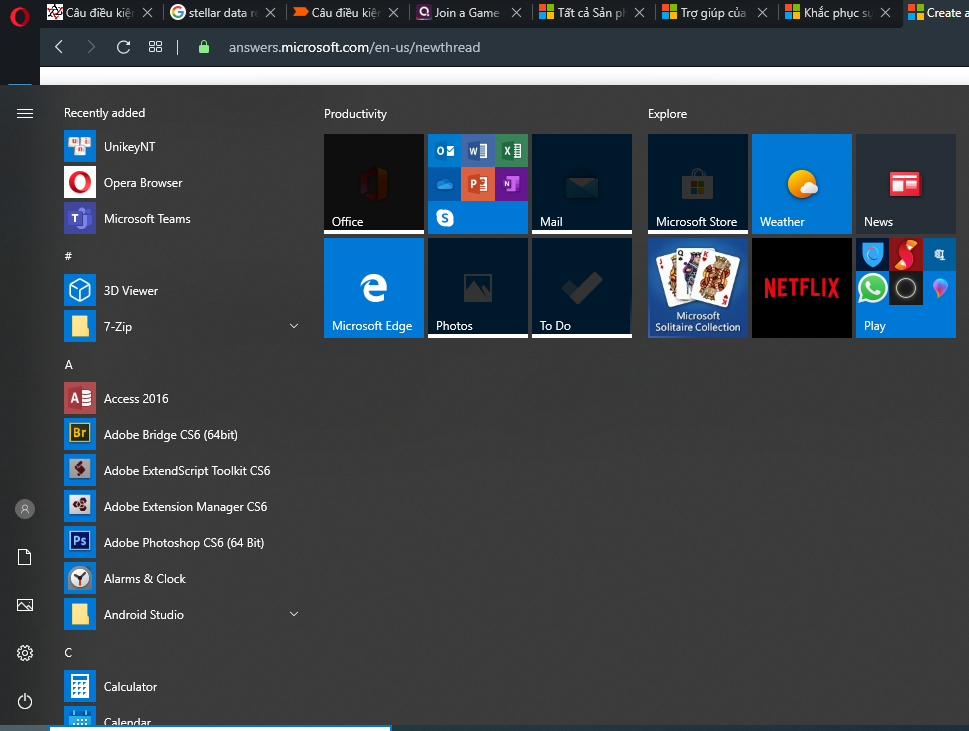Open the News tile

click(905, 184)
